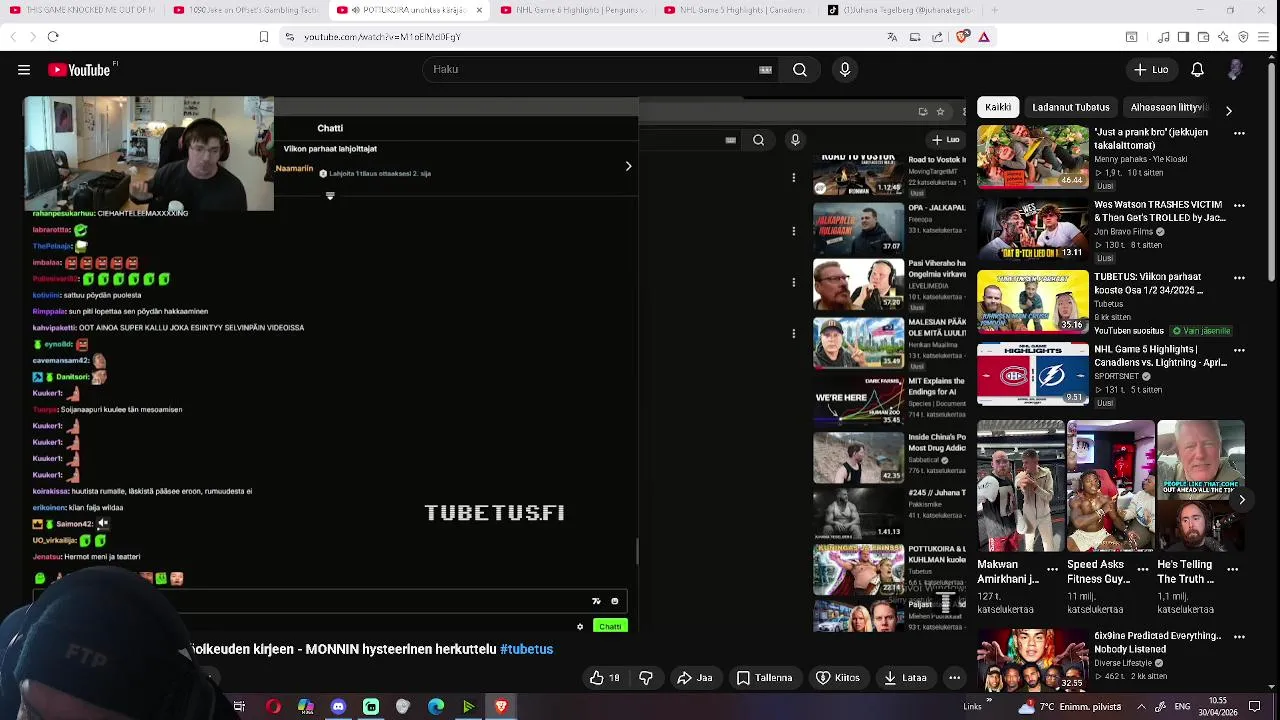Filter by Aiheeseen liittyvä chip
This screenshot has height=720, width=1280.
click(1168, 108)
